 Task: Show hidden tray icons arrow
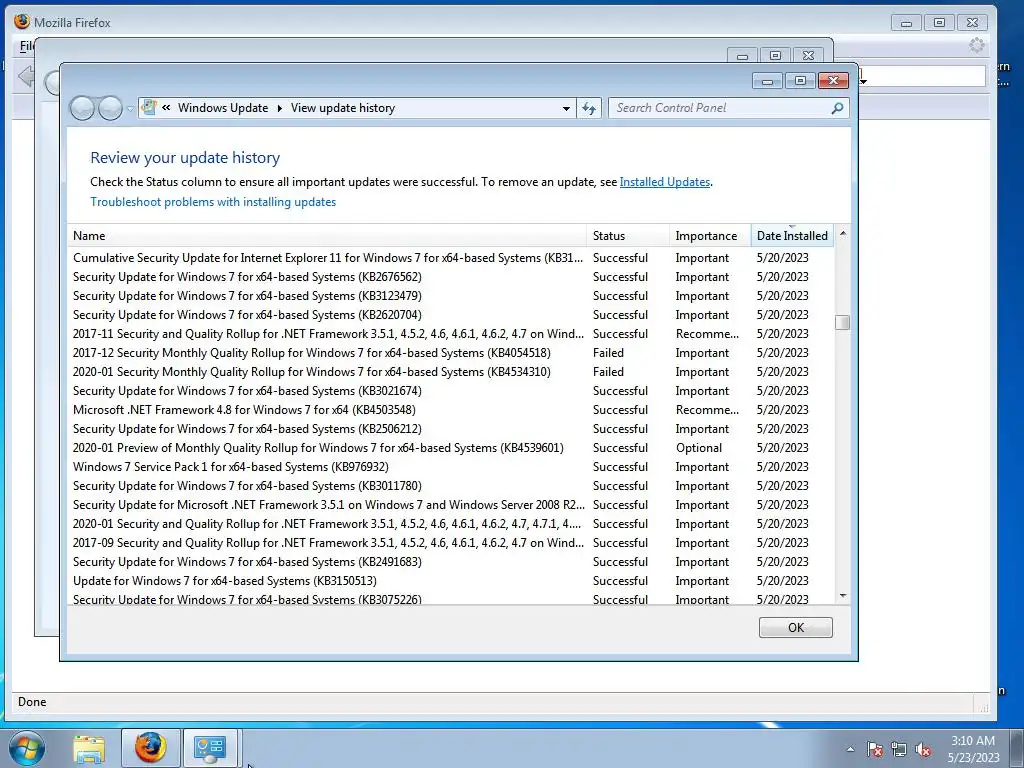850,749
